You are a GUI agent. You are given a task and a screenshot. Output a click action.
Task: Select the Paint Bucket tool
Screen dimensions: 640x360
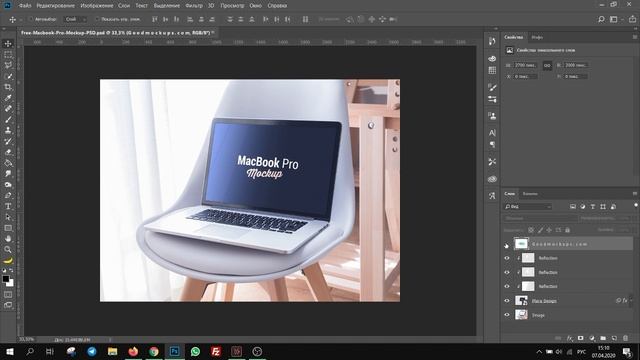[8, 163]
